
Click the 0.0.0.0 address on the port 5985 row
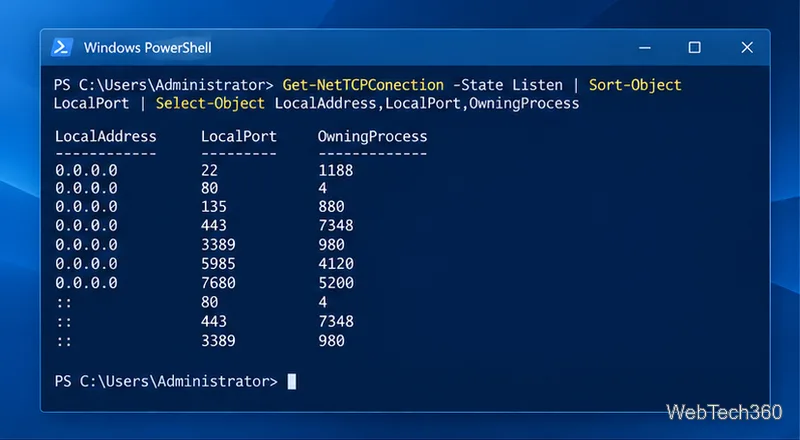pyautogui.click(x=86, y=264)
